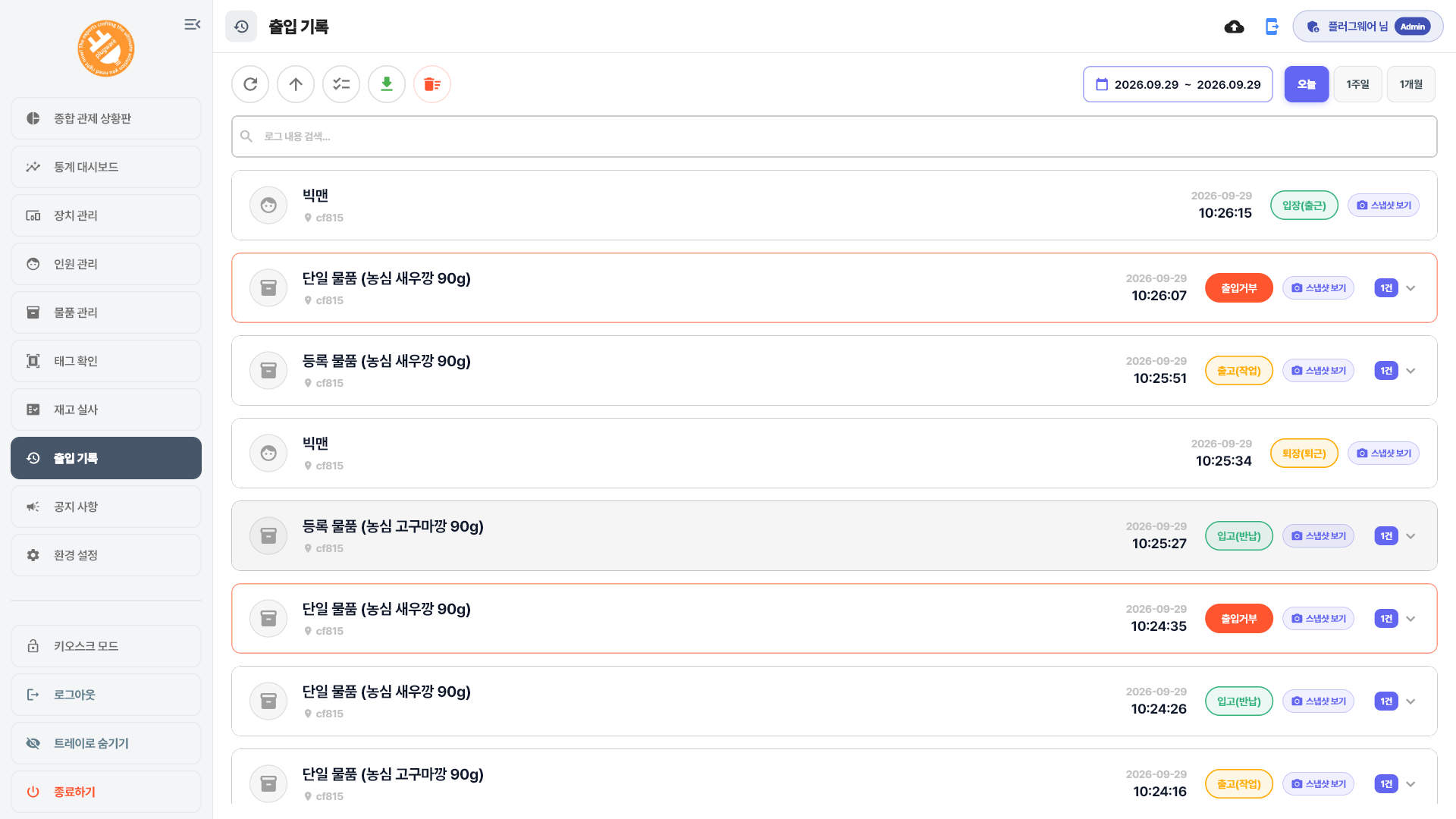This screenshot has height=819, width=1456.
Task: Click 스냅샷 보기 on the 10:26:15 빅맨 entry
Action: [1383, 206]
